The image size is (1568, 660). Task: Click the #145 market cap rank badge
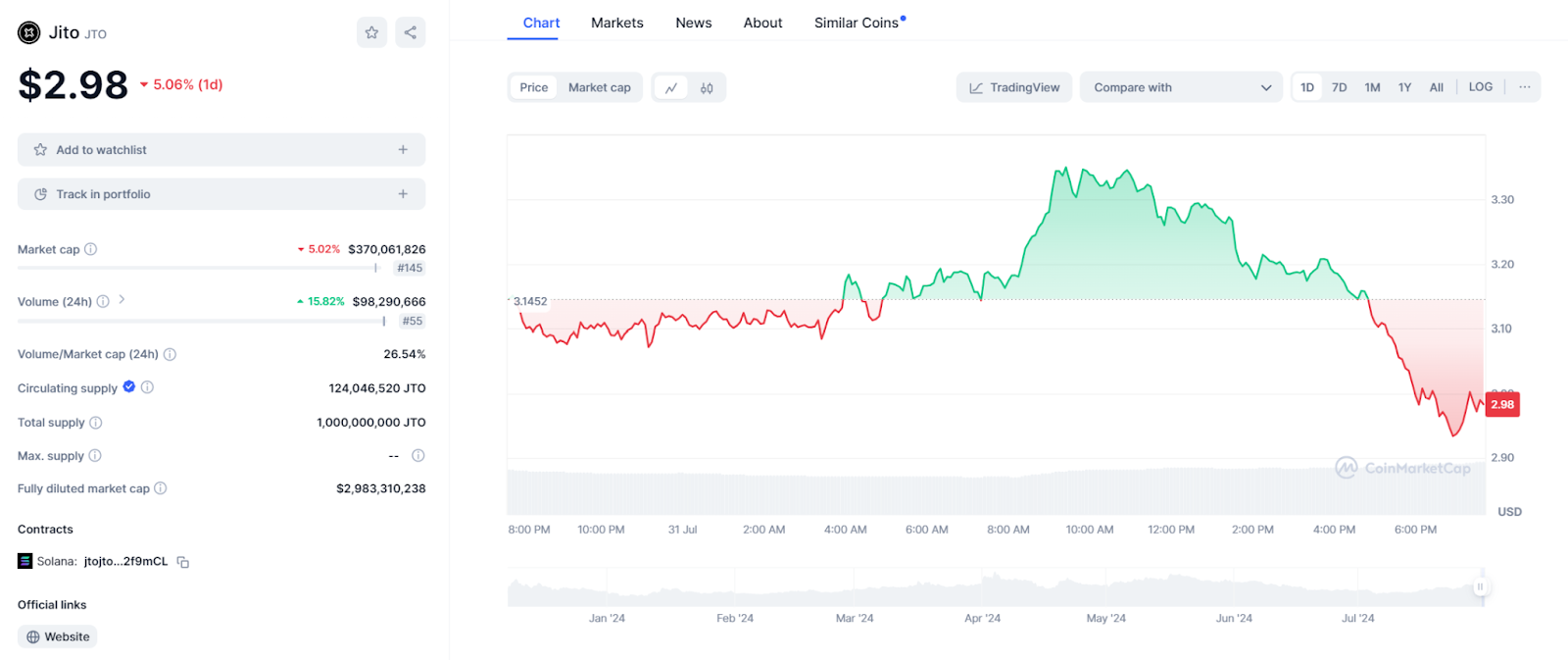point(410,268)
